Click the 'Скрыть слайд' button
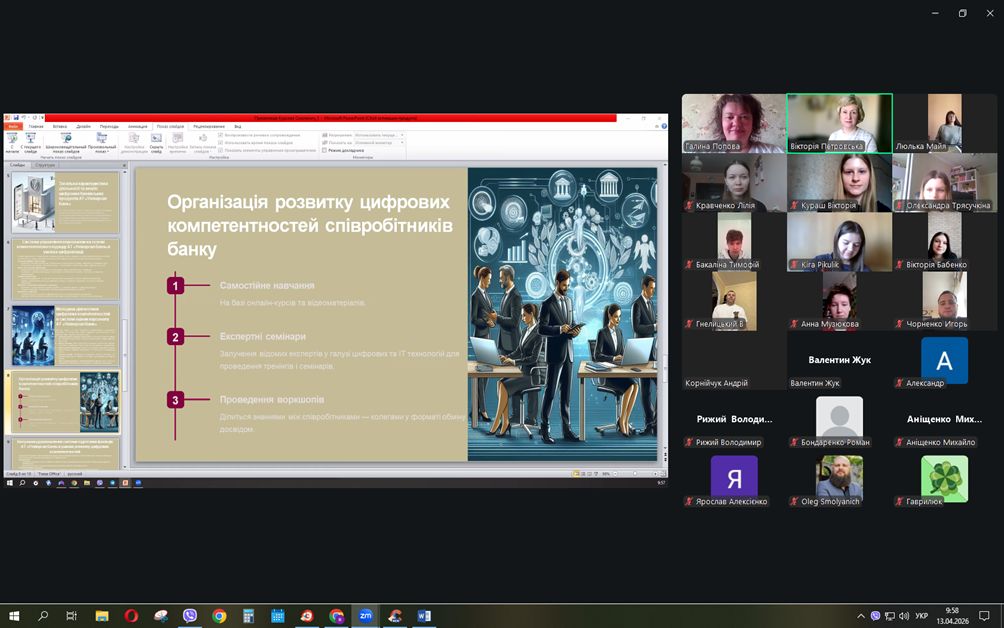Screen dimensions: 1004x628 [156, 142]
